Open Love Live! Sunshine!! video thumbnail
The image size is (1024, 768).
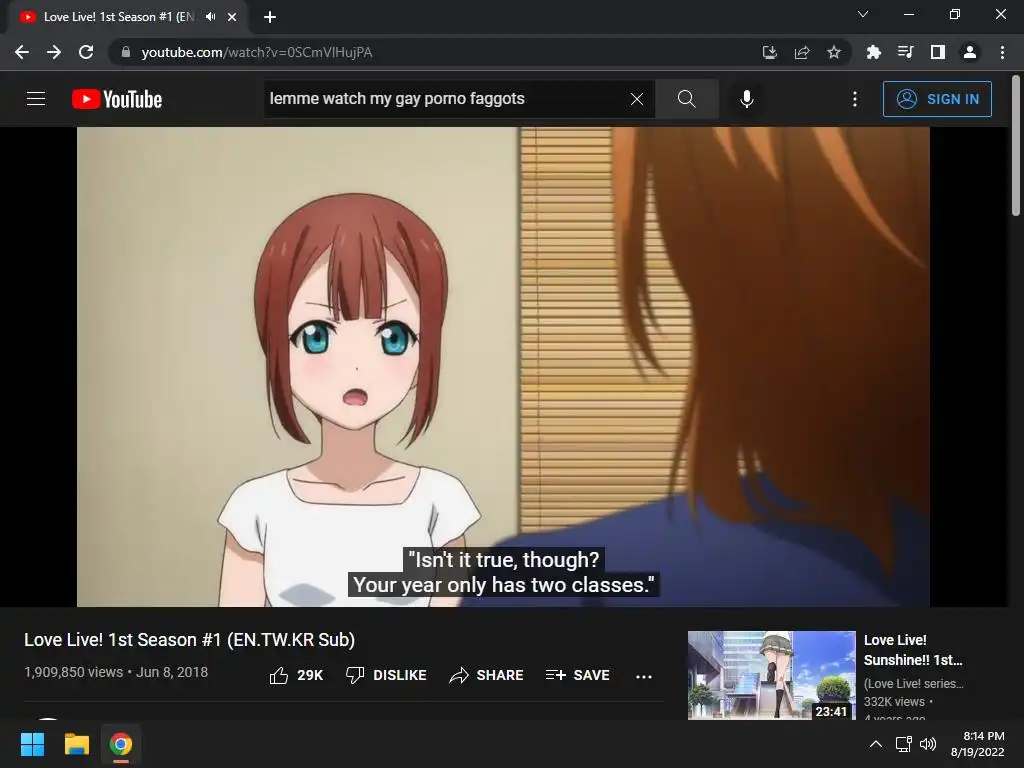771,675
